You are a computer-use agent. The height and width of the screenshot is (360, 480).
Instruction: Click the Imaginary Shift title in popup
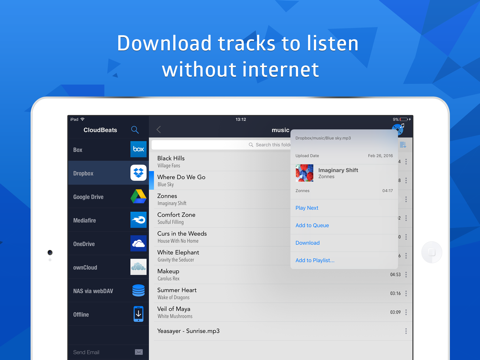pyautogui.click(x=338, y=170)
